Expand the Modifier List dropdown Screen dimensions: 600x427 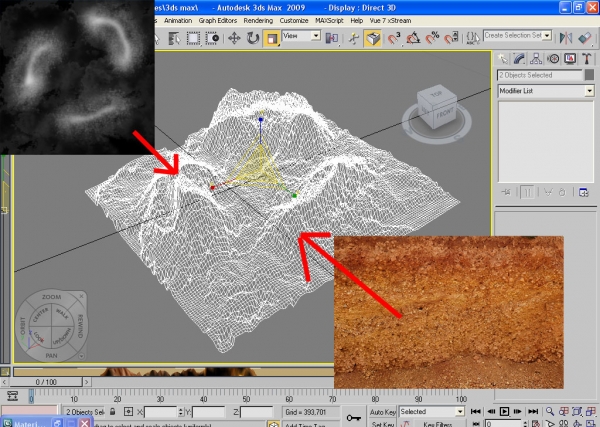click(546, 91)
